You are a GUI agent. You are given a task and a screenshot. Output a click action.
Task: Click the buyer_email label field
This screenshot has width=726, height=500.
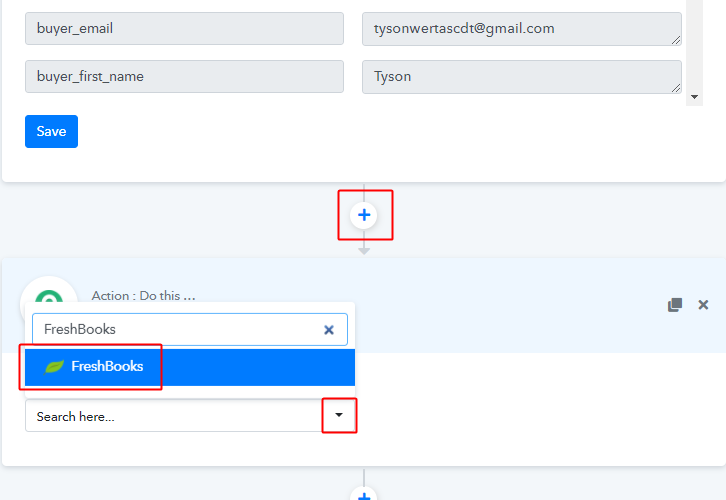pyautogui.click(x=184, y=29)
